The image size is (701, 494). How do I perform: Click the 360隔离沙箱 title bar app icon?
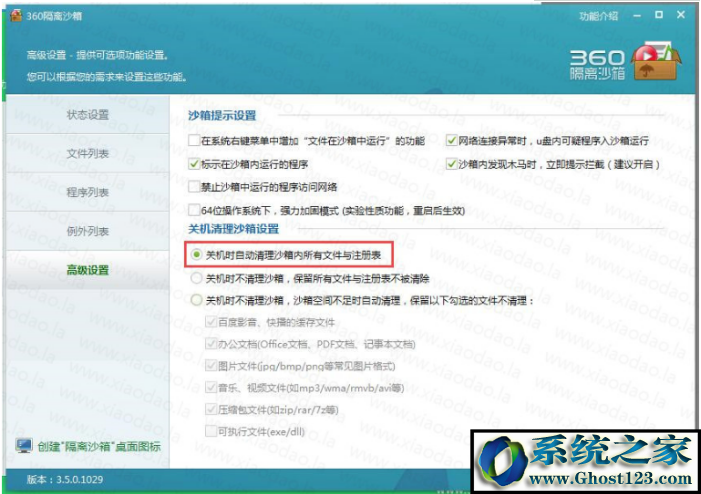point(16,16)
